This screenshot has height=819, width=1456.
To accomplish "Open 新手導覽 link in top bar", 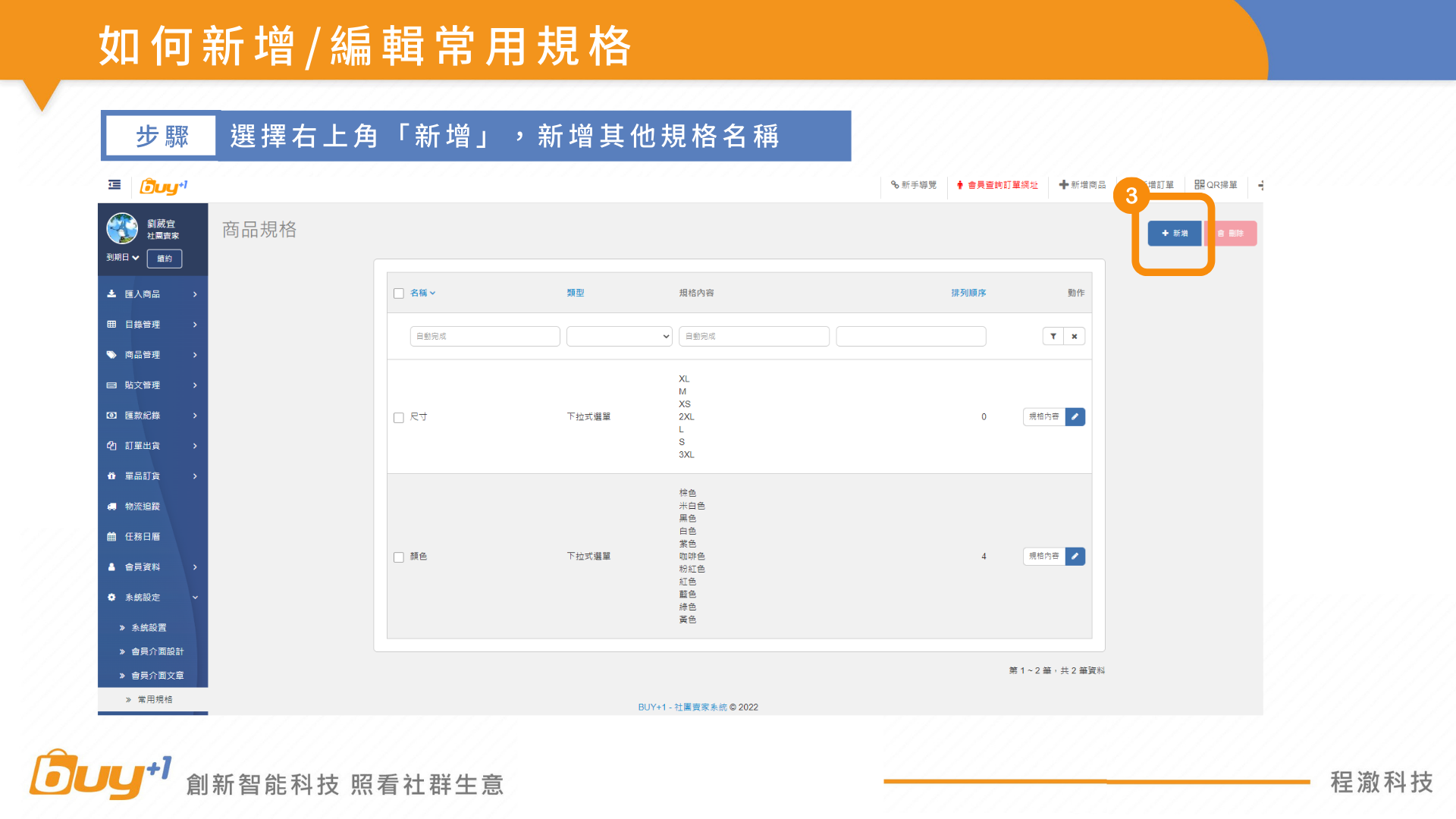I will (914, 185).
